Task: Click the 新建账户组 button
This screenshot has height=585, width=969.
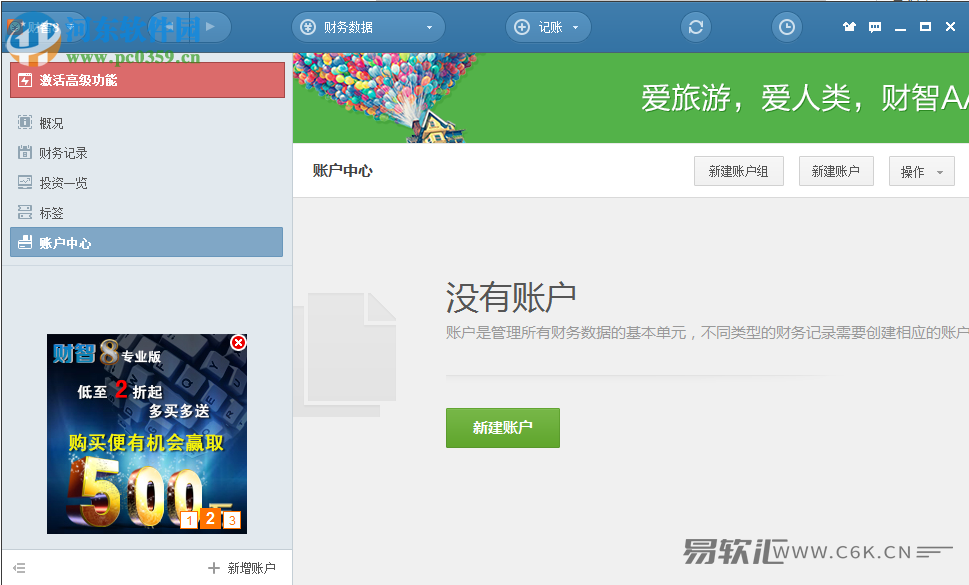Action: 738,172
